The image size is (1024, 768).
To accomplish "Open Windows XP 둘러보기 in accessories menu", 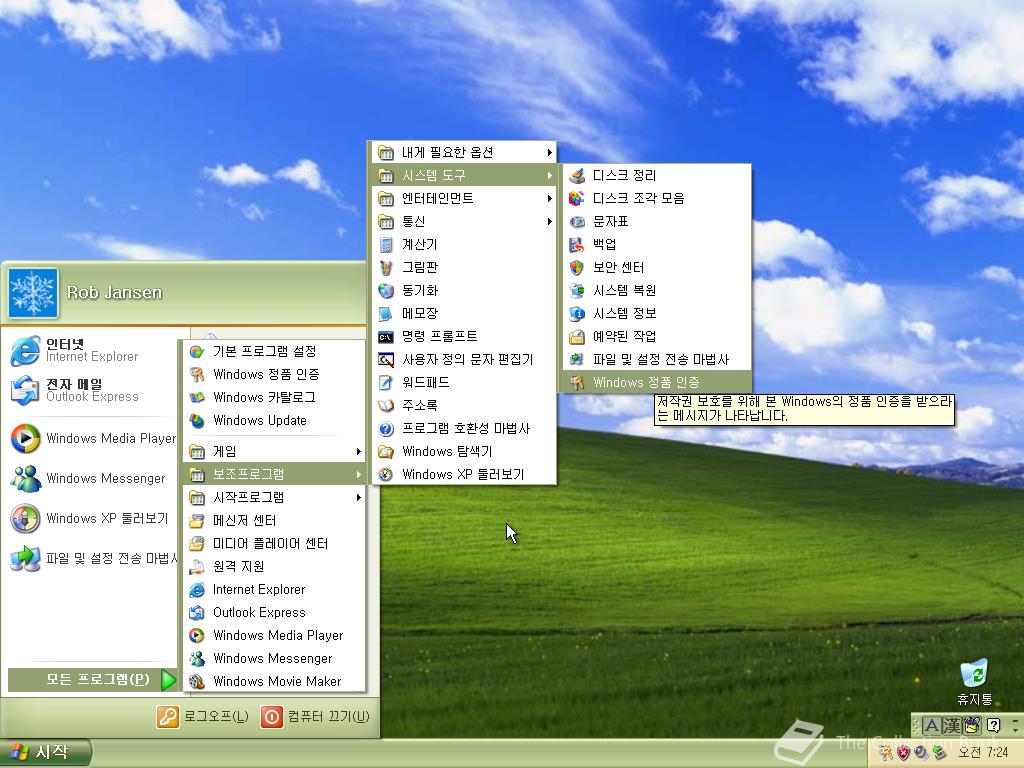I will [464, 474].
